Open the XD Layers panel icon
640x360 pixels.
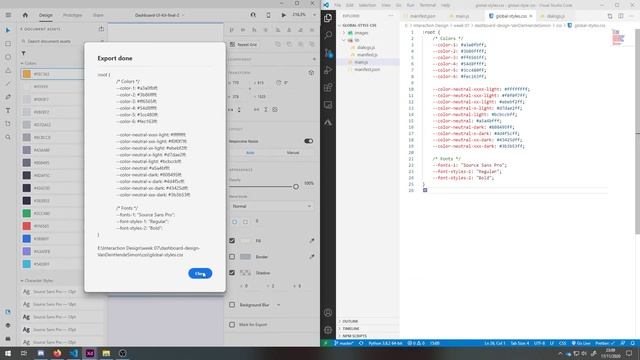pyautogui.click(x=8, y=325)
